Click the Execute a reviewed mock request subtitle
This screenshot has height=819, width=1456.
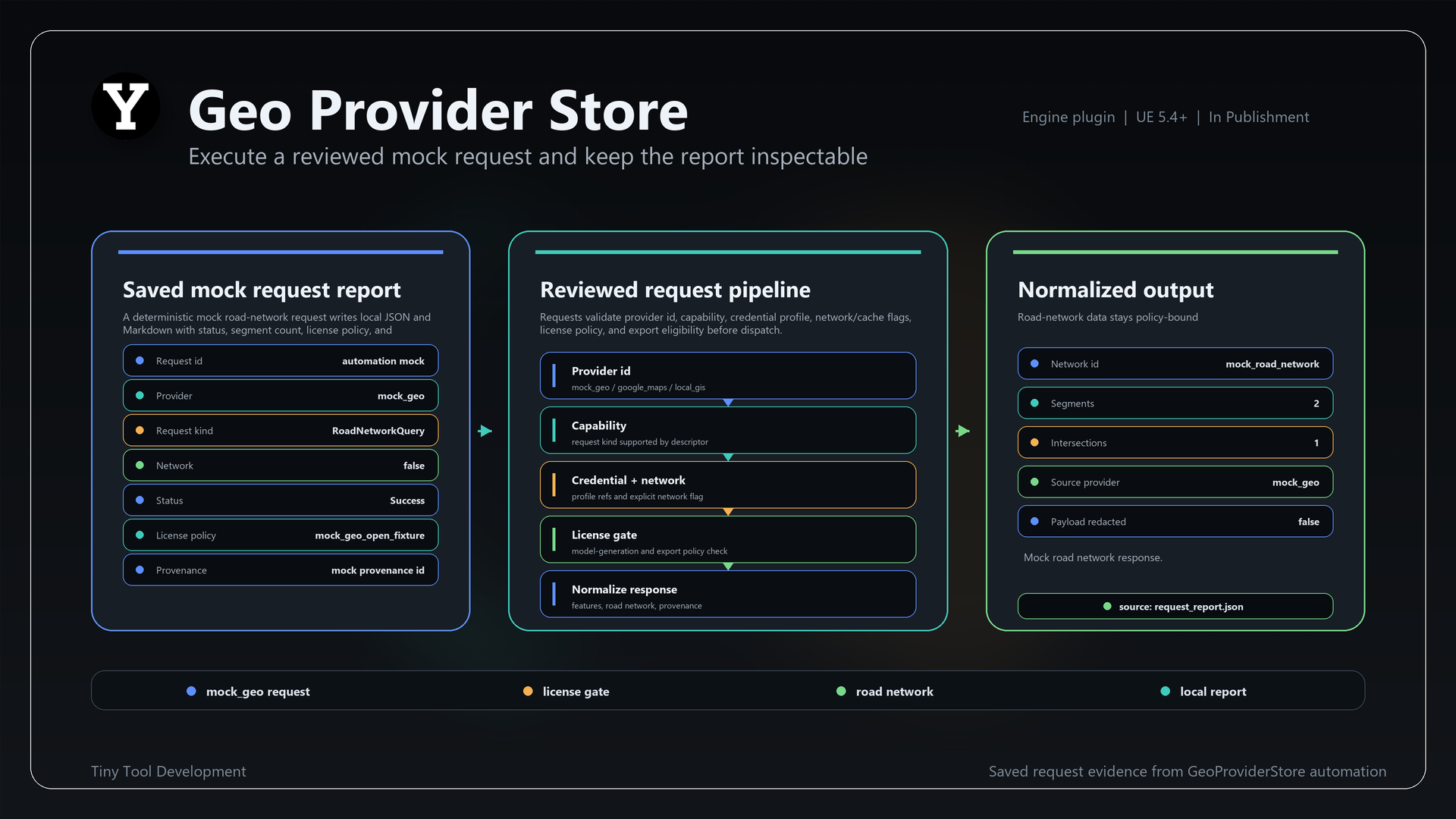click(528, 157)
